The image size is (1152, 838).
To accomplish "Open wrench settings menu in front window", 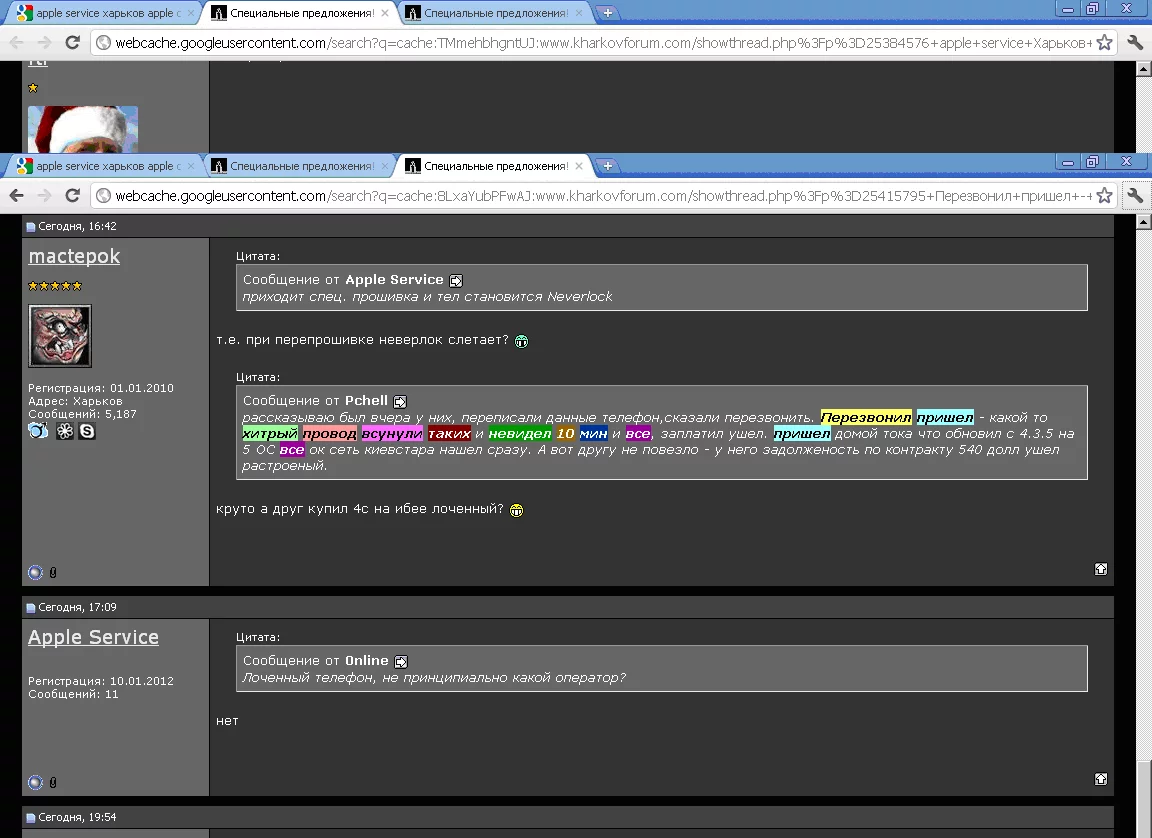I will click(x=1134, y=195).
